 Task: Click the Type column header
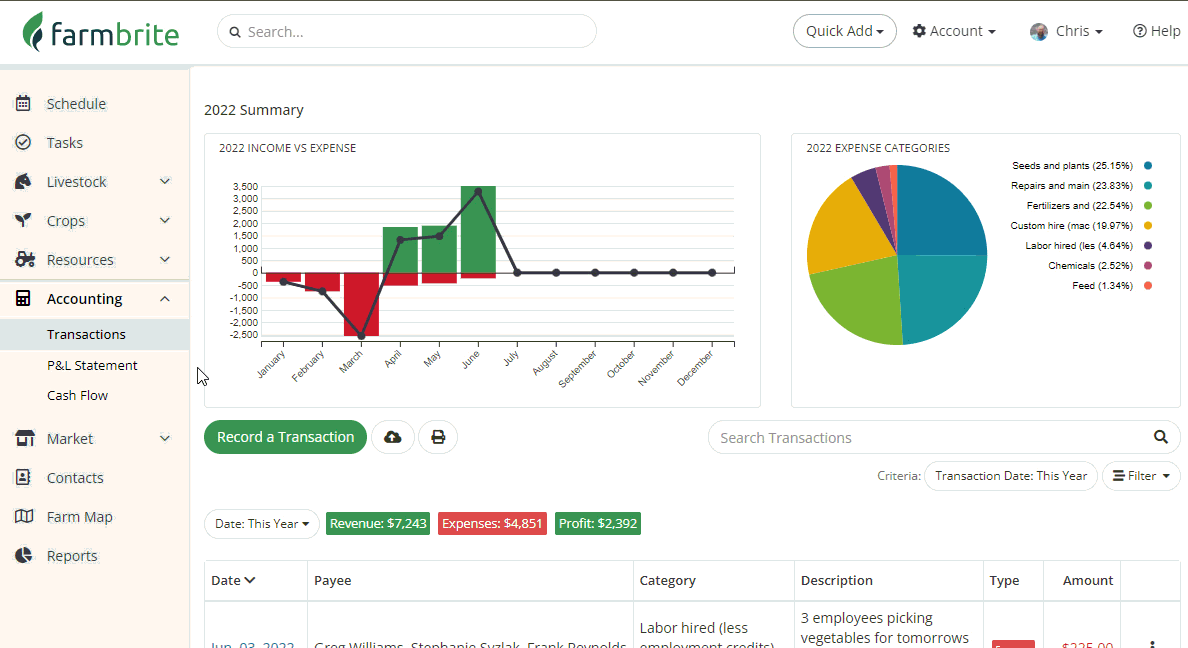[x=1004, y=581]
